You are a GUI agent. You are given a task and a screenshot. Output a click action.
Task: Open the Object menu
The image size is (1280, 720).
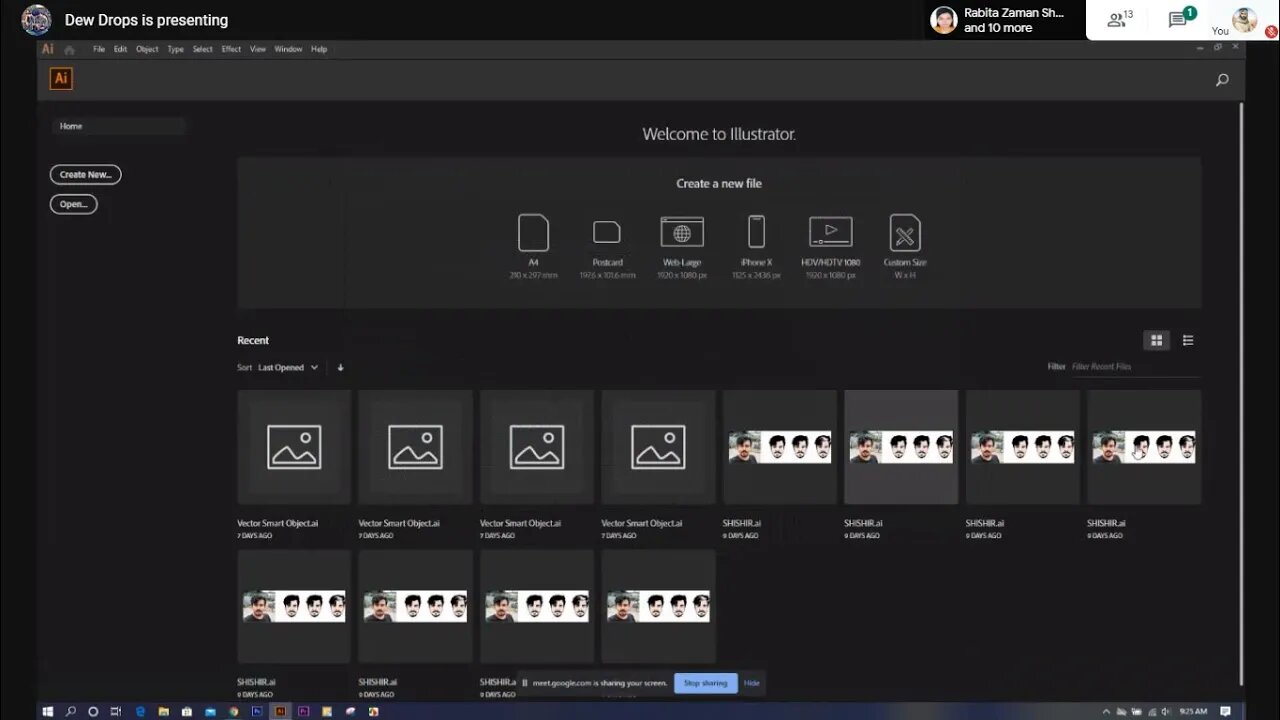tap(147, 49)
